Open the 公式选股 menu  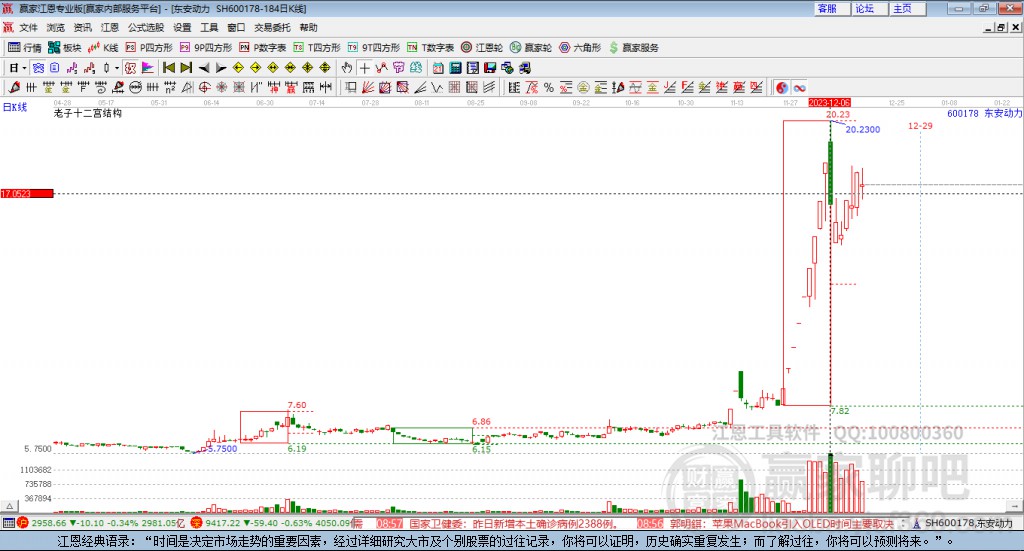coord(146,27)
